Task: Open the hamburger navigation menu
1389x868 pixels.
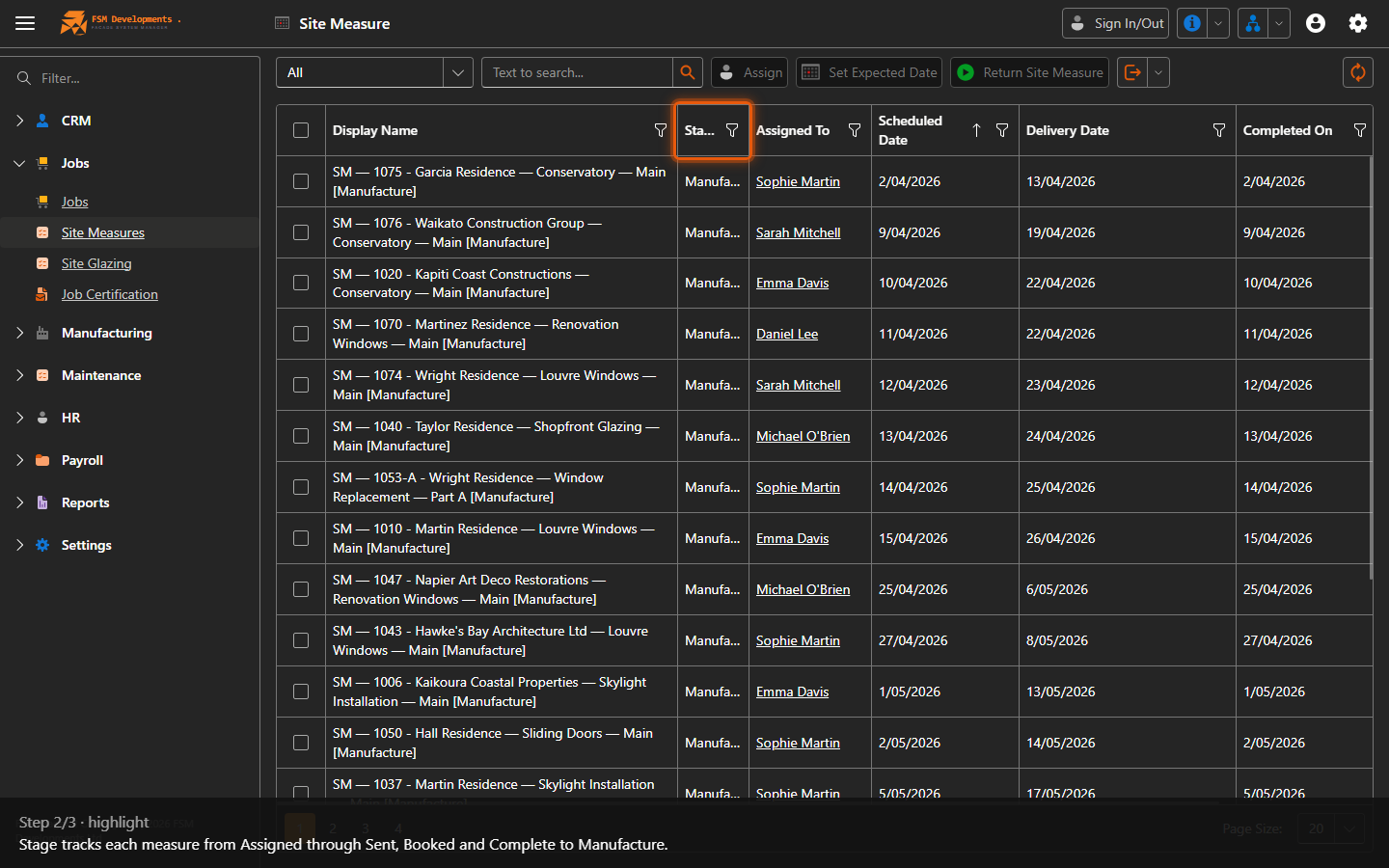Action: point(25,23)
